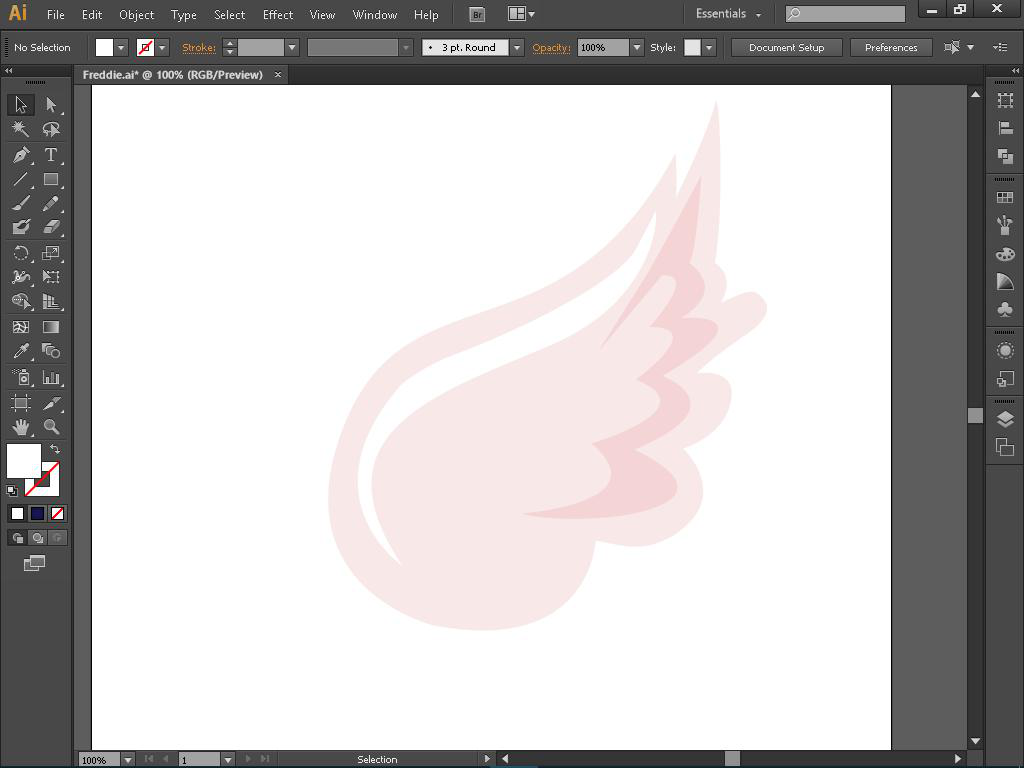This screenshot has width=1024, height=768.
Task: Select the Direct Selection tool
Action: pos(51,104)
